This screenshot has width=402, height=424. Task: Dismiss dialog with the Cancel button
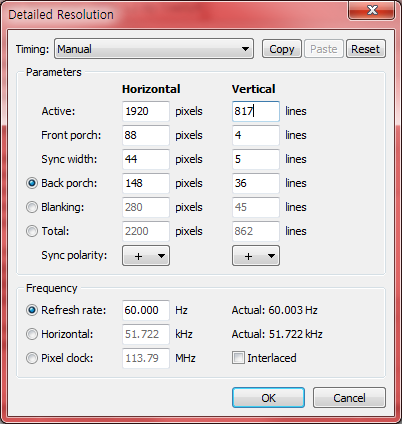pyautogui.click(x=349, y=398)
